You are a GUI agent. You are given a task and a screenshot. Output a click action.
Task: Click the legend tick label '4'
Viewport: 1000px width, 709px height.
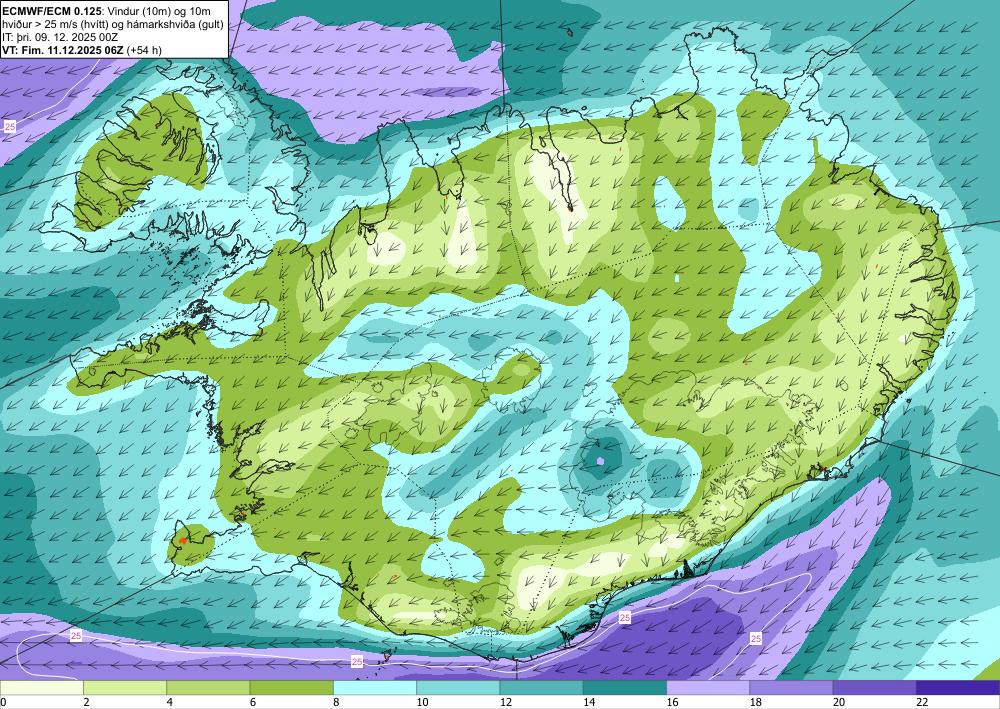170,702
